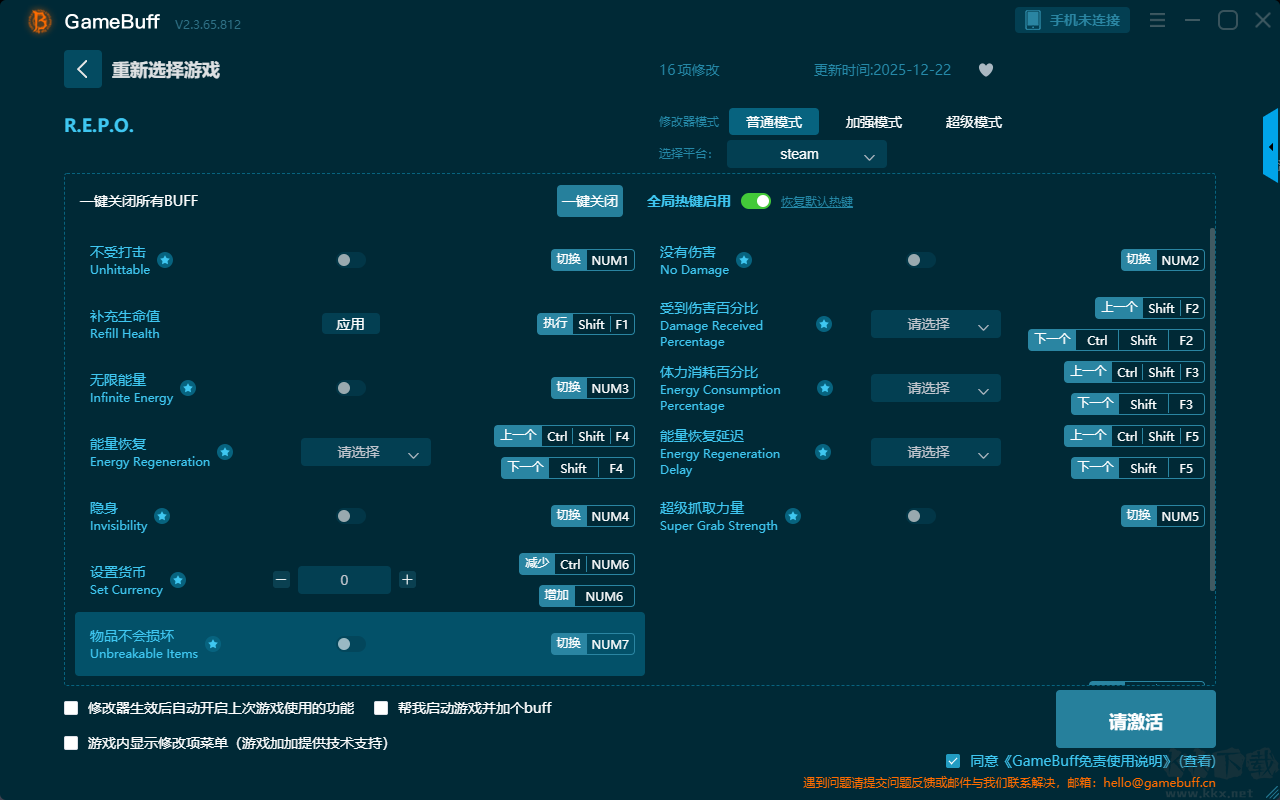
Task: Click the 重新选择游戏 label
Action: coord(166,70)
